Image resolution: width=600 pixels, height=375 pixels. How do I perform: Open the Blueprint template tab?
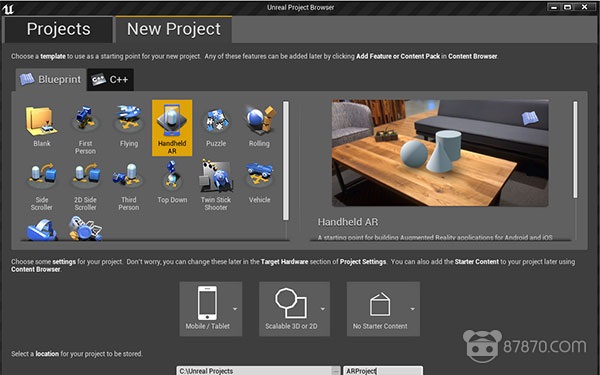(51, 80)
